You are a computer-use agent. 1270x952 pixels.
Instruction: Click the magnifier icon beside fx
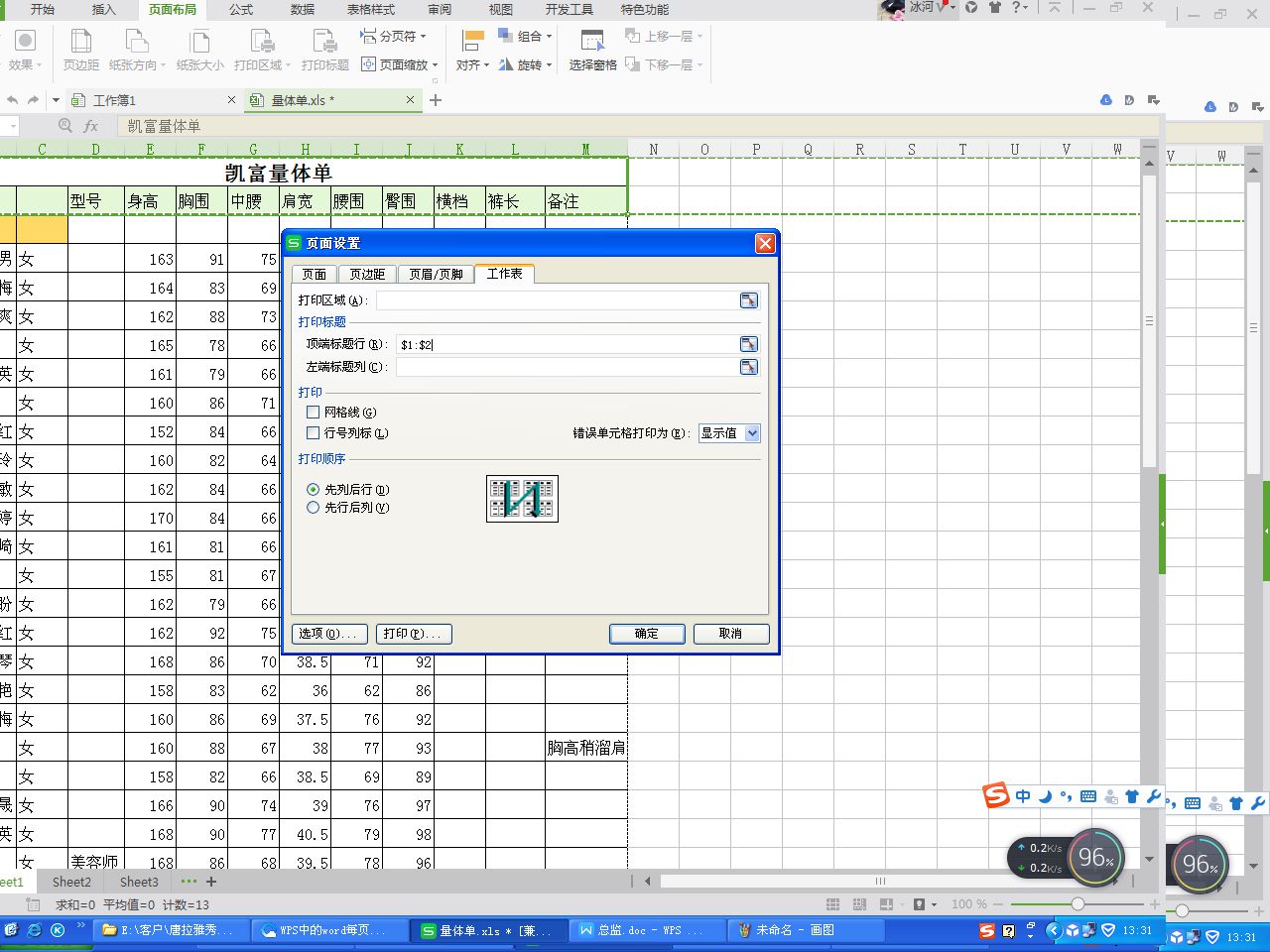65,126
